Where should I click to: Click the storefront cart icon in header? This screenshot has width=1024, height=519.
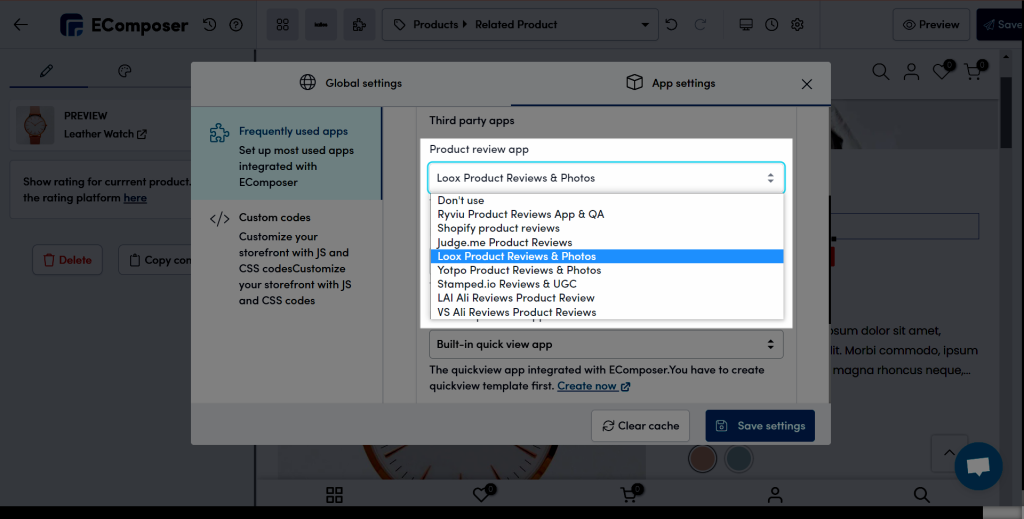[975, 70]
